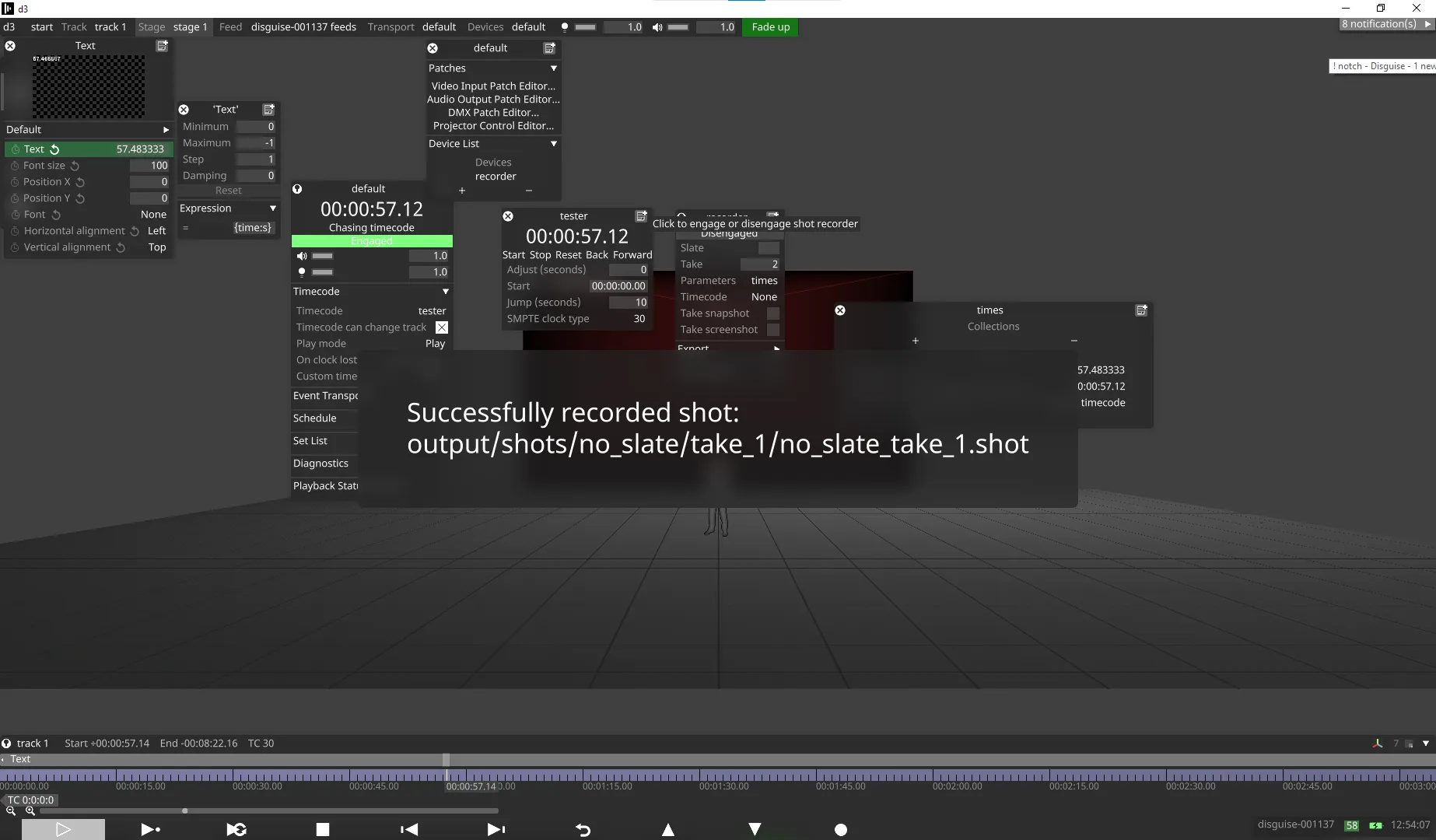Viewport: 1436px width, 840px height.
Task: Open the editor notes icon on tester widget
Action: pos(640,215)
